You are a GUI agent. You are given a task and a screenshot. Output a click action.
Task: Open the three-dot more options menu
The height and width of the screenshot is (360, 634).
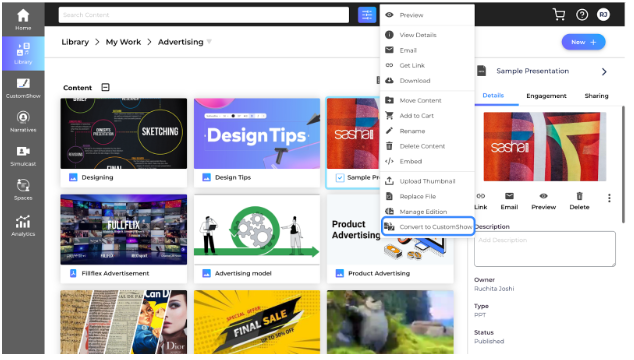point(609,198)
